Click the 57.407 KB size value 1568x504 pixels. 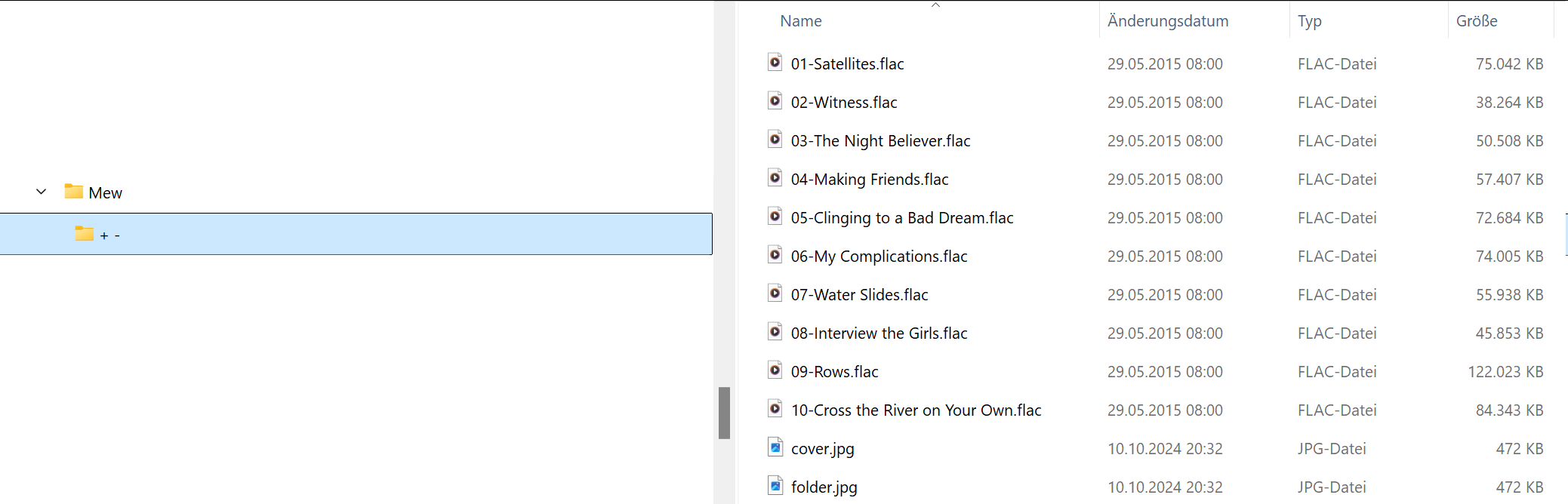pyautogui.click(x=1509, y=180)
